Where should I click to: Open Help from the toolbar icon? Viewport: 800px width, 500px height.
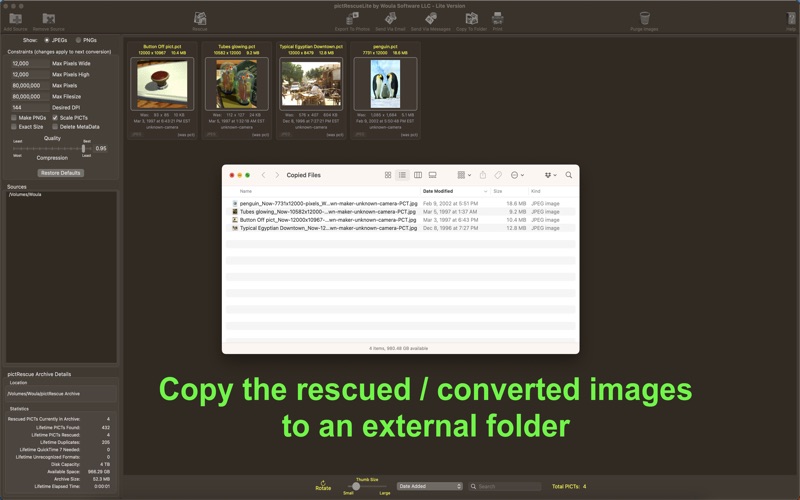pos(791,19)
